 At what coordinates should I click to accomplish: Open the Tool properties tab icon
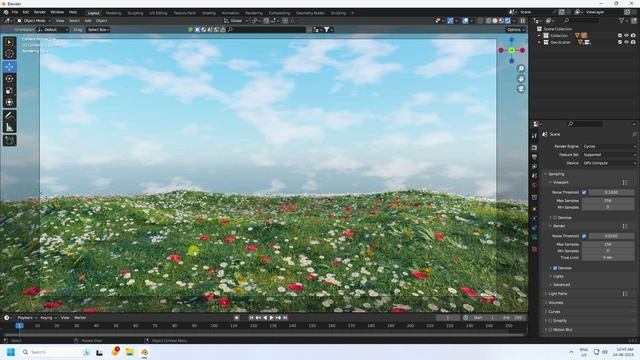pos(534,136)
